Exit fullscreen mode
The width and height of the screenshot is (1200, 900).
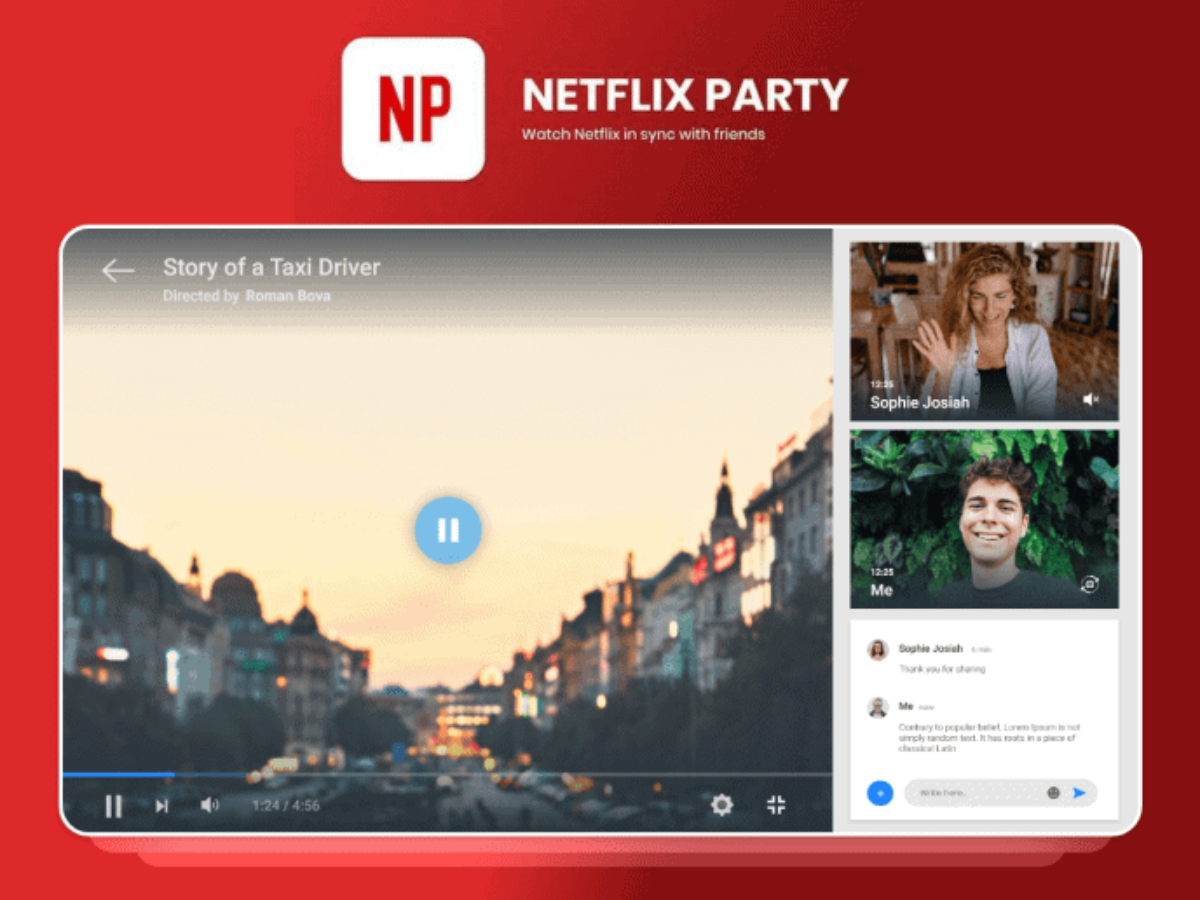[776, 805]
